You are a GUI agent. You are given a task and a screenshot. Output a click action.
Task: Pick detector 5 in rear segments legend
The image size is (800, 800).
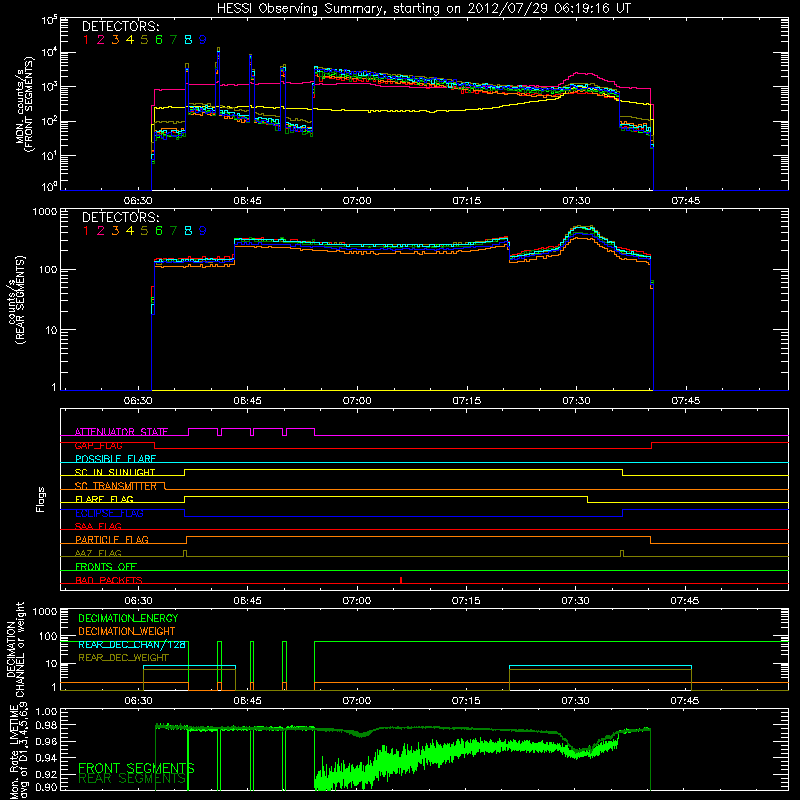pyautogui.click(x=144, y=231)
